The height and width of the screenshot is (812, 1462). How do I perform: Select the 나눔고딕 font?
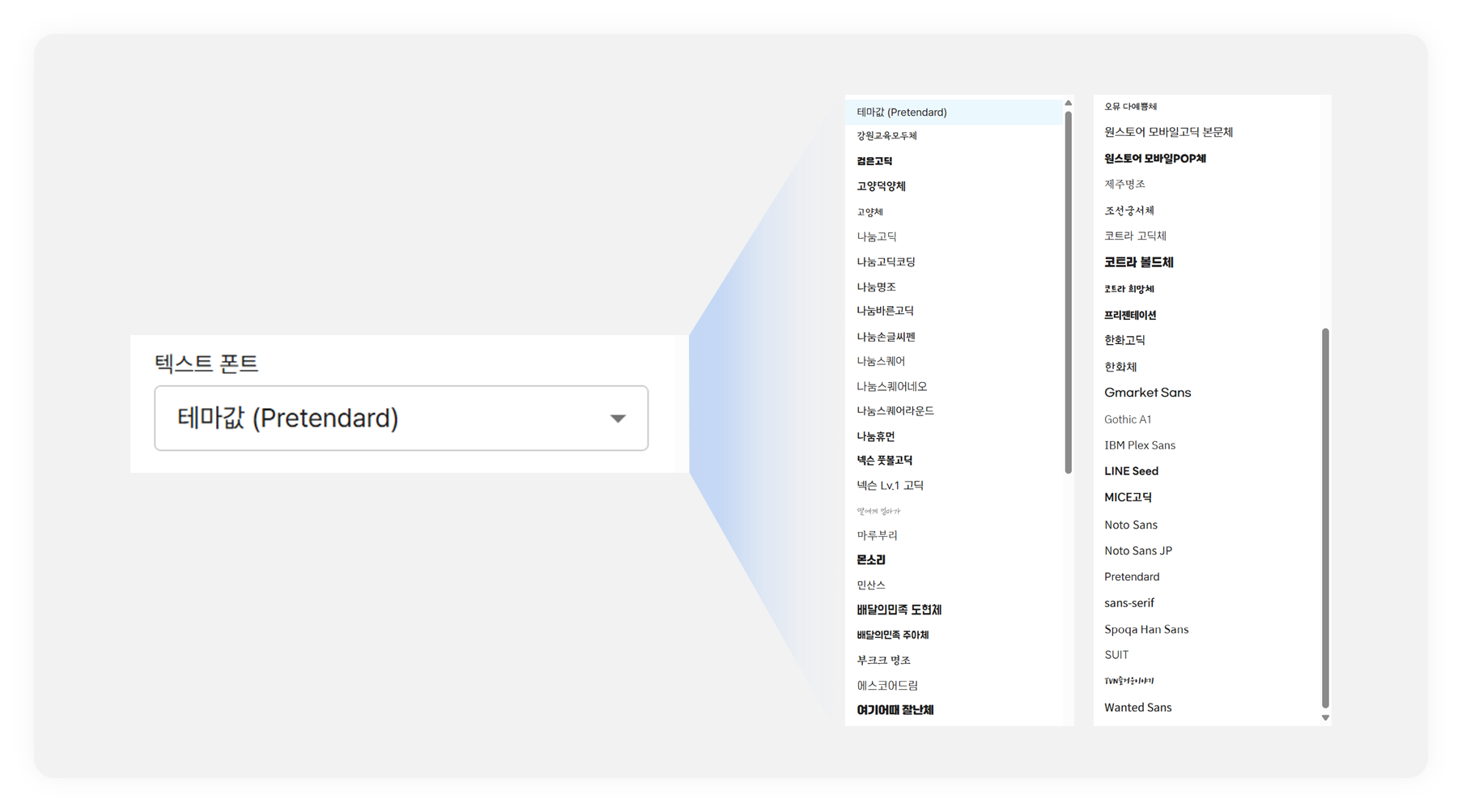(877, 236)
